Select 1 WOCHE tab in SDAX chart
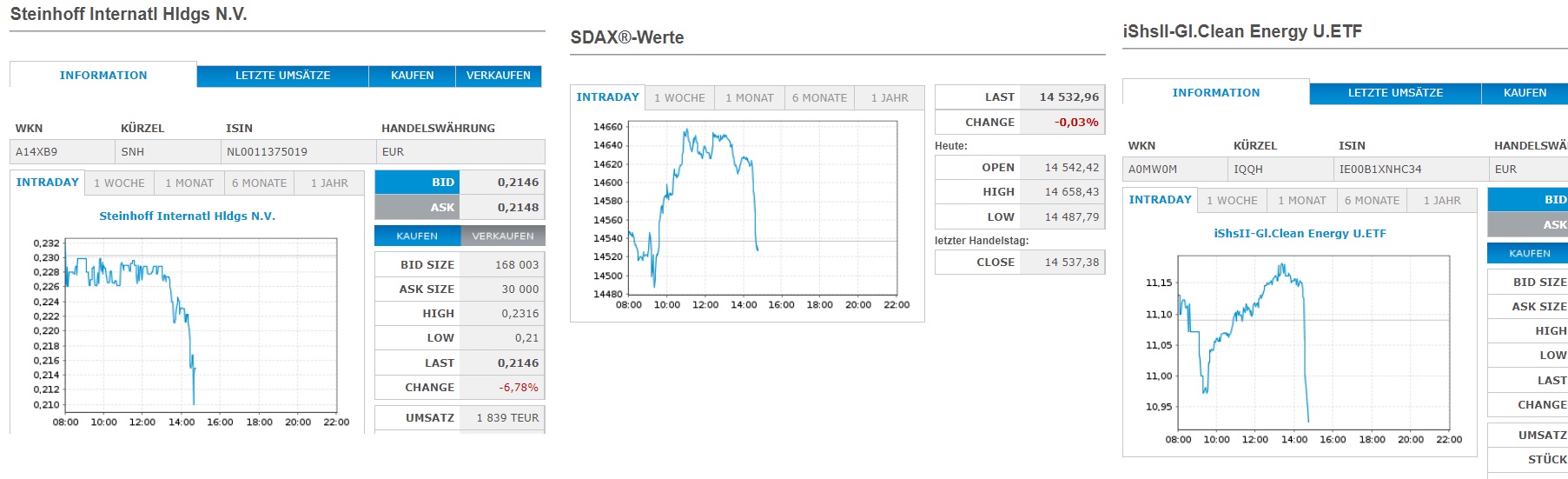This screenshot has height=479, width=1568. pyautogui.click(x=680, y=97)
